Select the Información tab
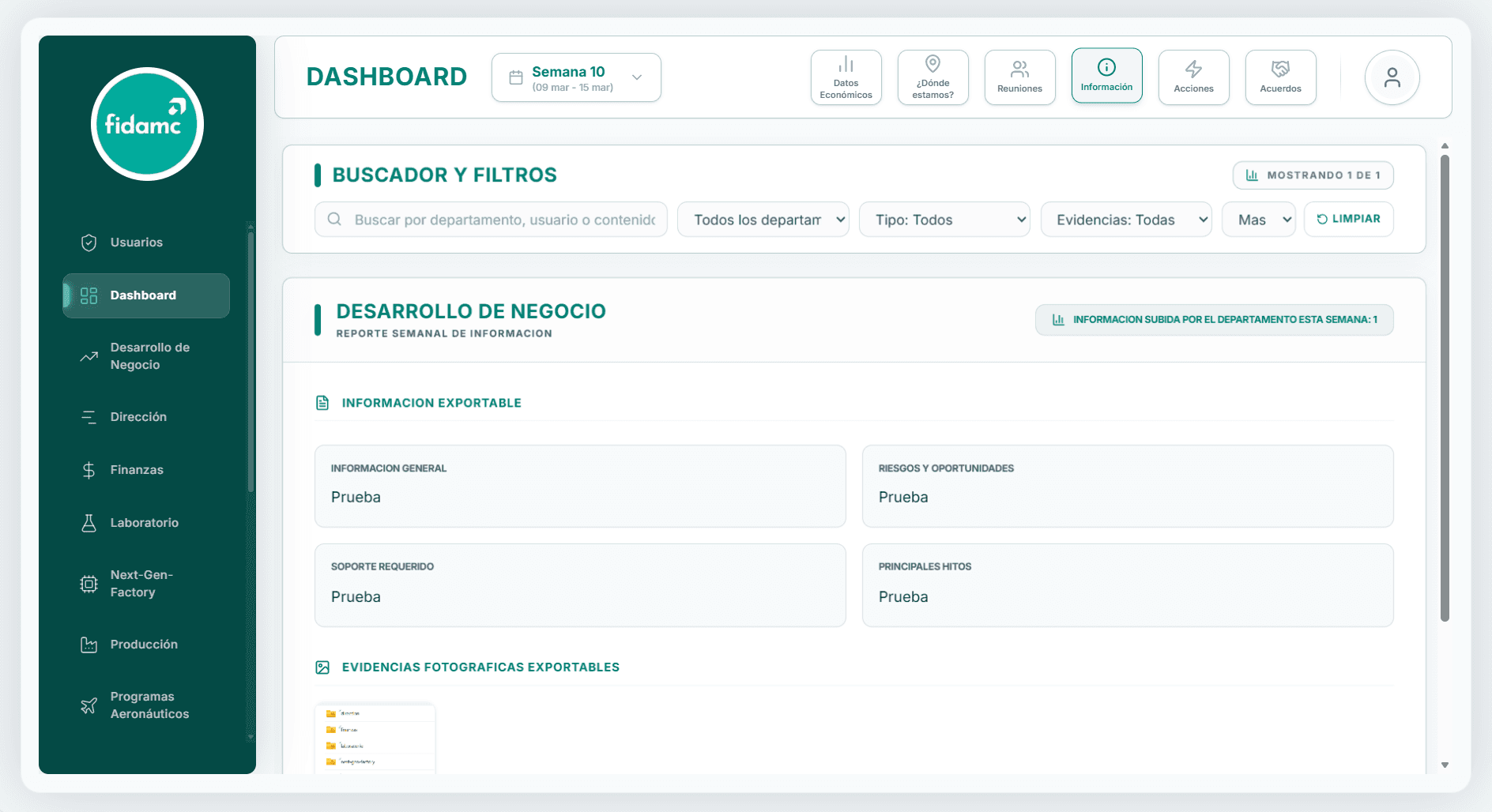Image resolution: width=1492 pixels, height=812 pixels. (1106, 76)
